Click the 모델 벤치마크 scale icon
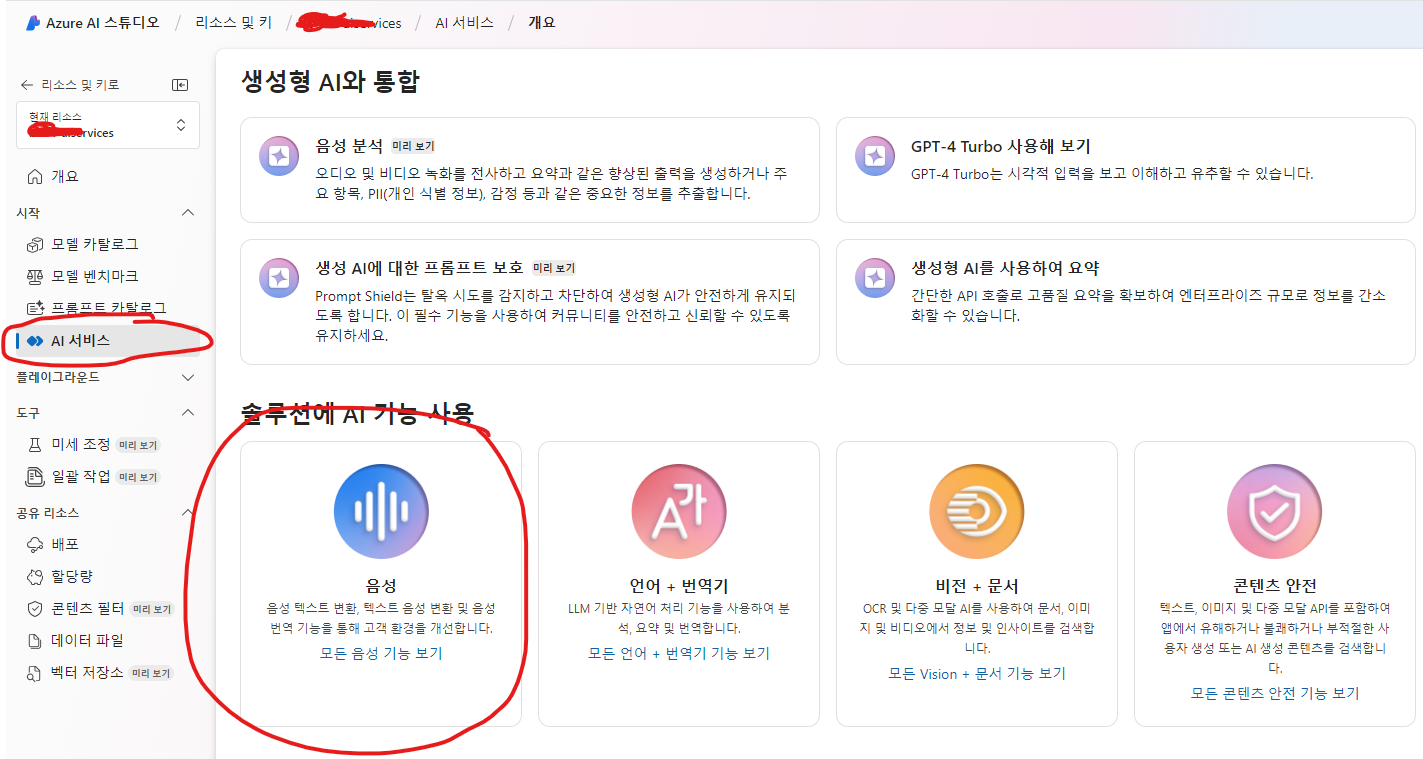The image size is (1423, 759). [x=35, y=276]
